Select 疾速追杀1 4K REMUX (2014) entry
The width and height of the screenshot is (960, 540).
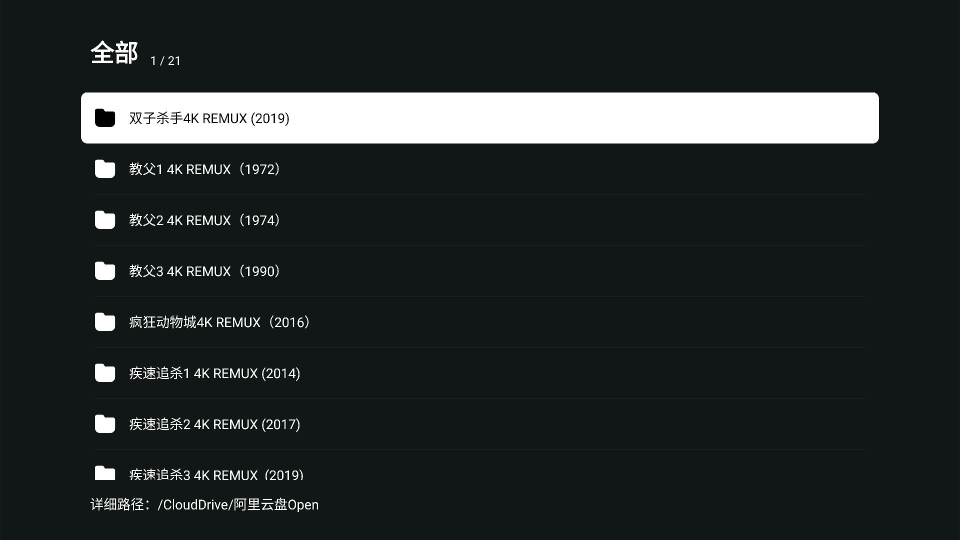click(x=214, y=373)
